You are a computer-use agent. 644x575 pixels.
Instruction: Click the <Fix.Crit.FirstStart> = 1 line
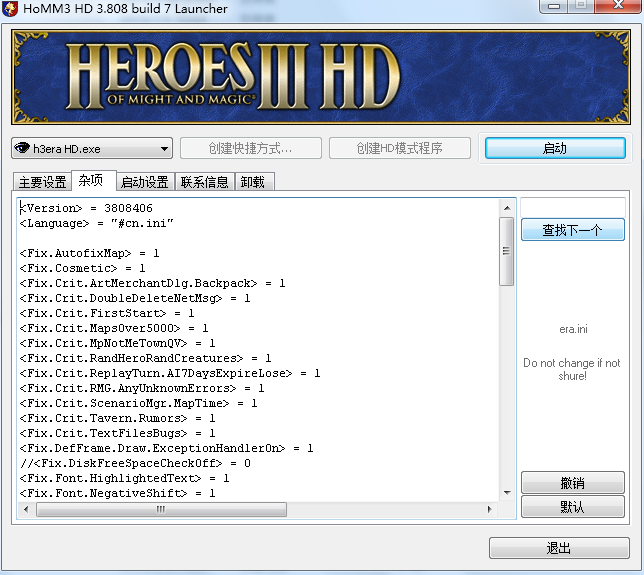107,313
